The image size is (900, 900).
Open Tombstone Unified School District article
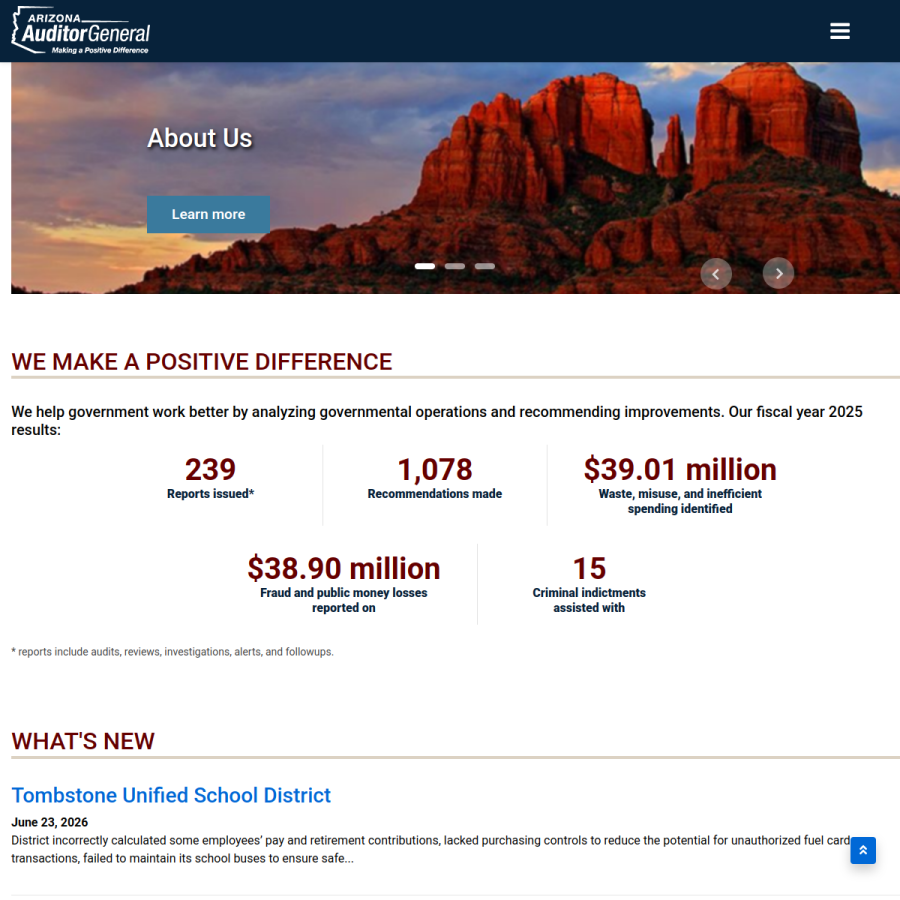tap(171, 795)
